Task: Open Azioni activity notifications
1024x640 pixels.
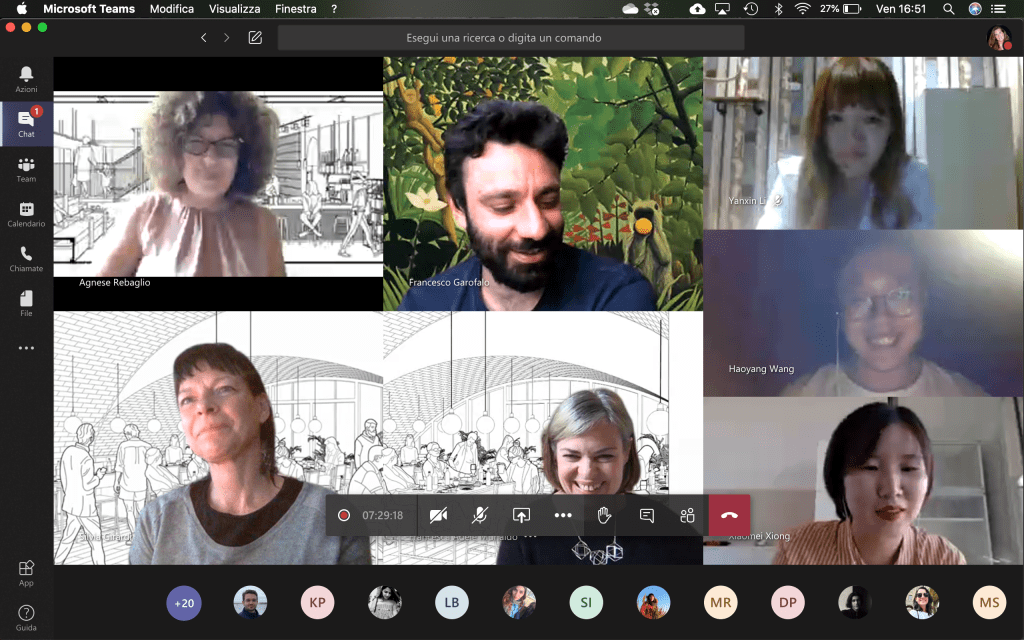Action: coord(26,79)
